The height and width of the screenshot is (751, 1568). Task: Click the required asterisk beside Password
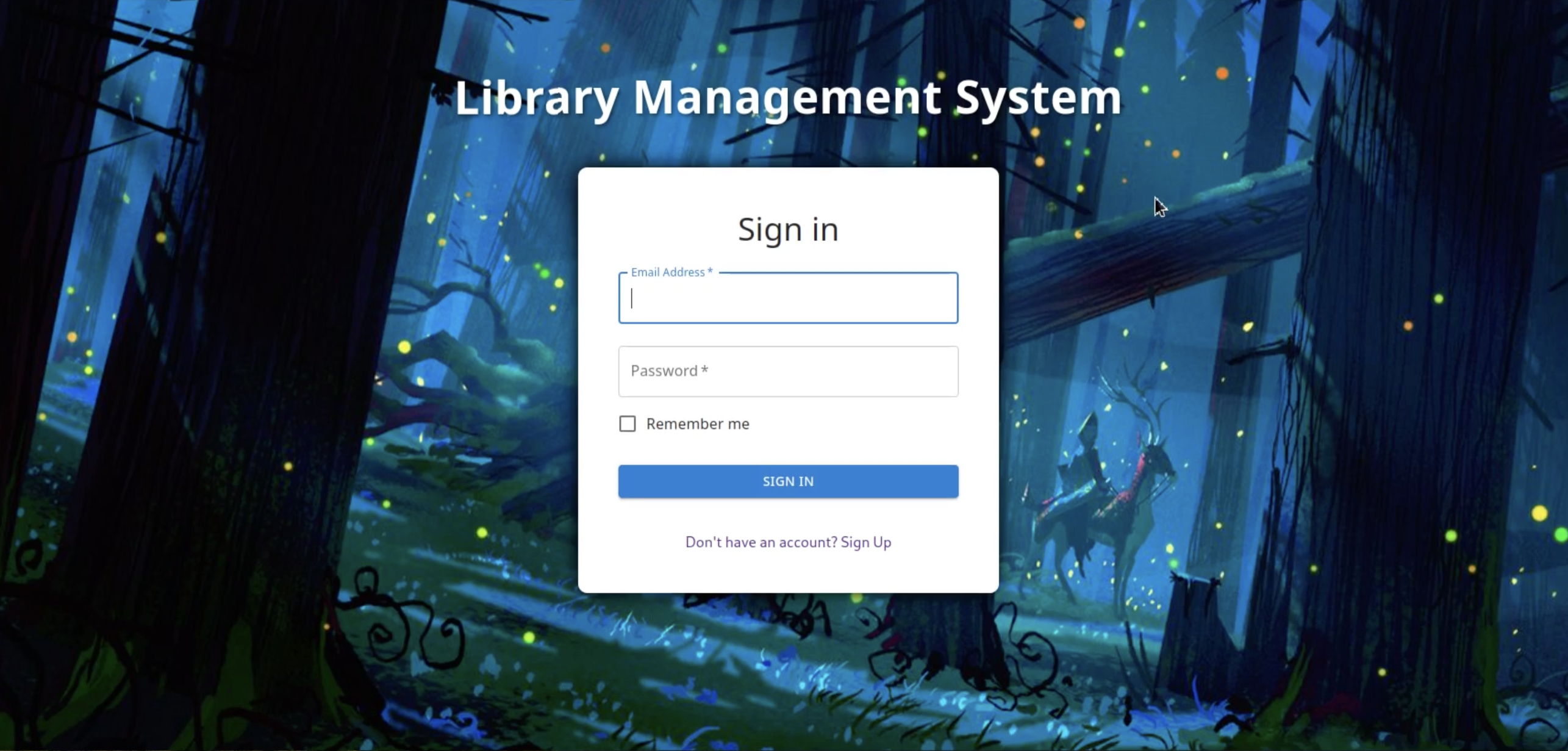coord(704,370)
